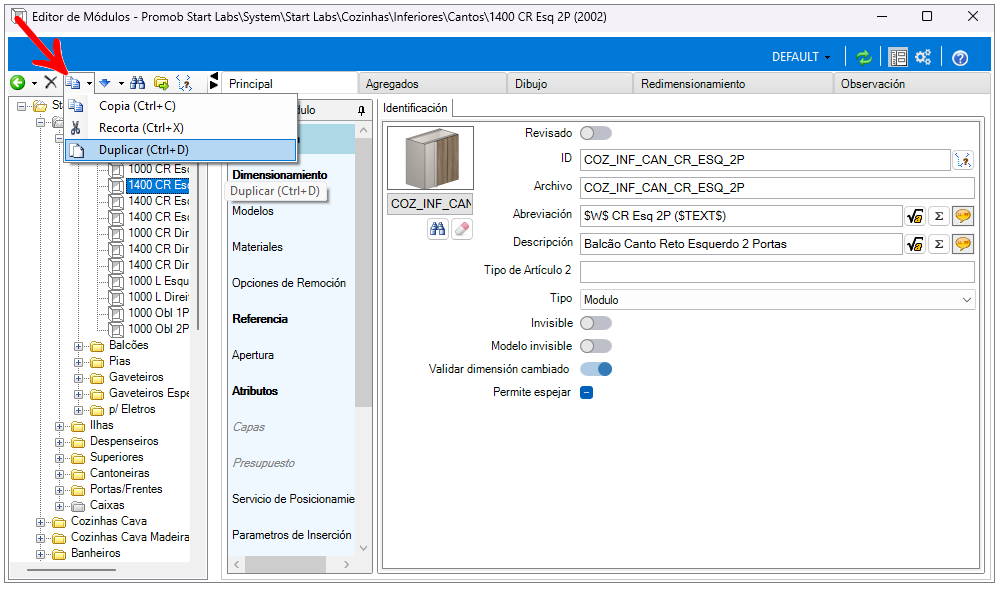
Task: Open the help question mark icon
Action: coord(960,57)
